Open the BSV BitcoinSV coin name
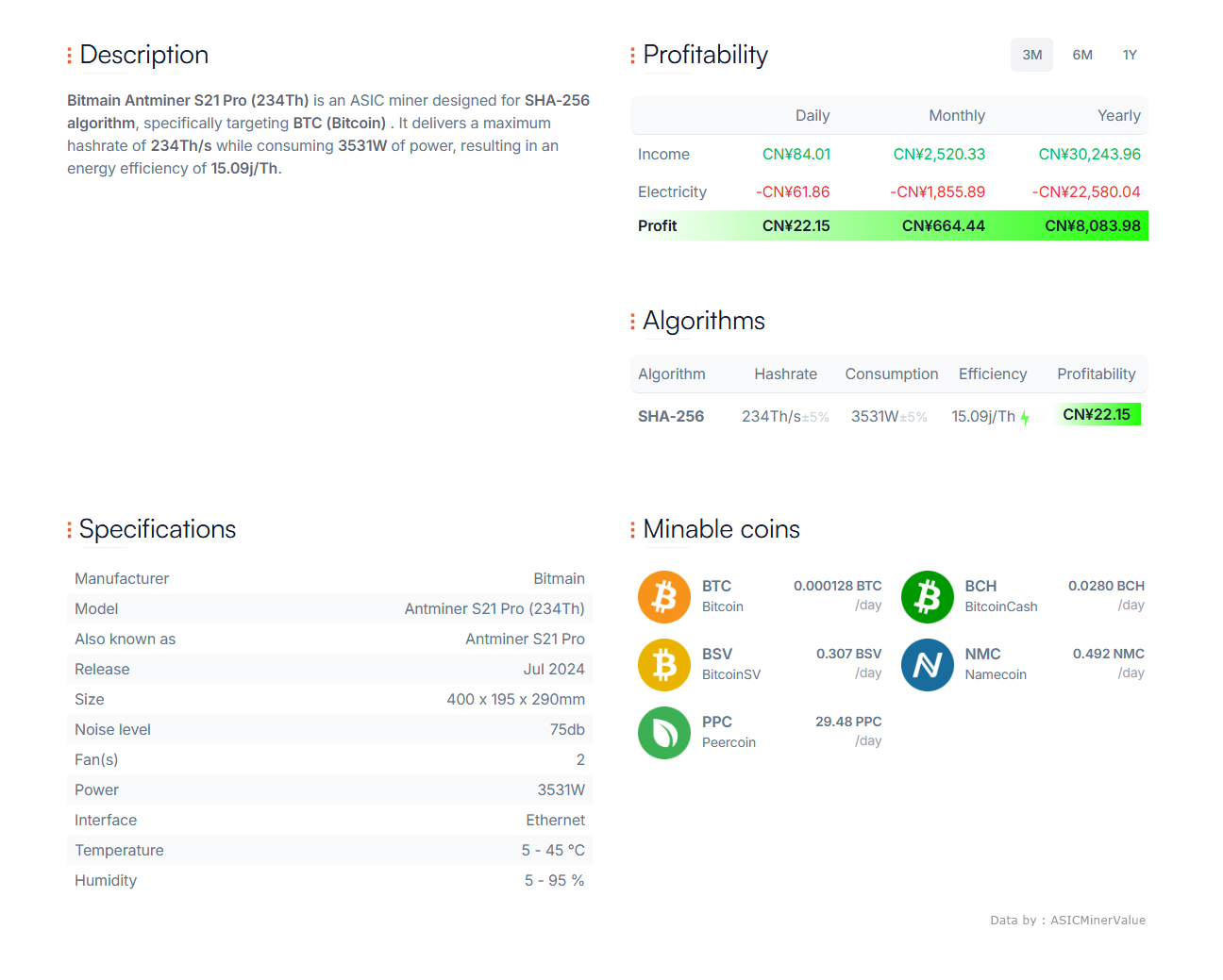This screenshot has width=1223, height=980. (731, 664)
